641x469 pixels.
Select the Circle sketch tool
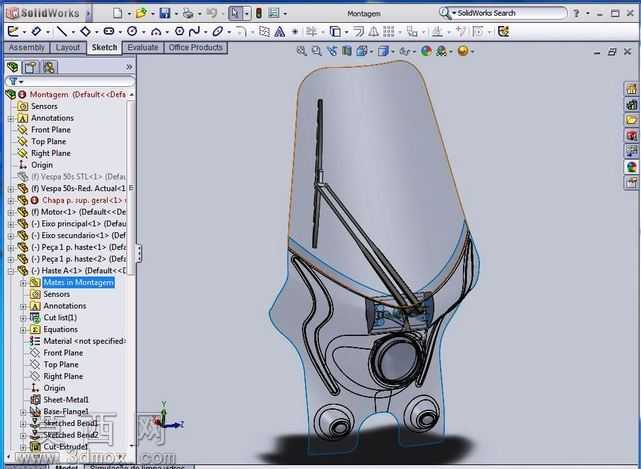[132, 31]
